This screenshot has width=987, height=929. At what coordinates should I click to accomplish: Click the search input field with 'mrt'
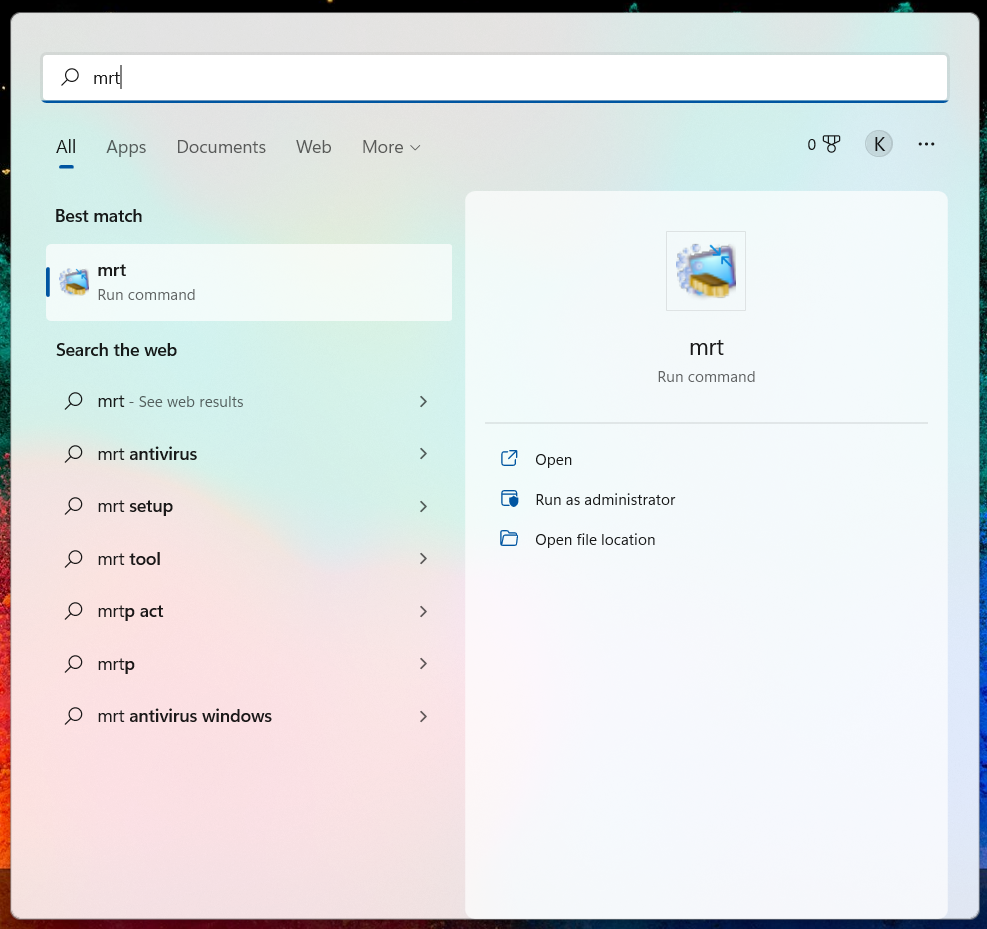pyautogui.click(x=495, y=77)
